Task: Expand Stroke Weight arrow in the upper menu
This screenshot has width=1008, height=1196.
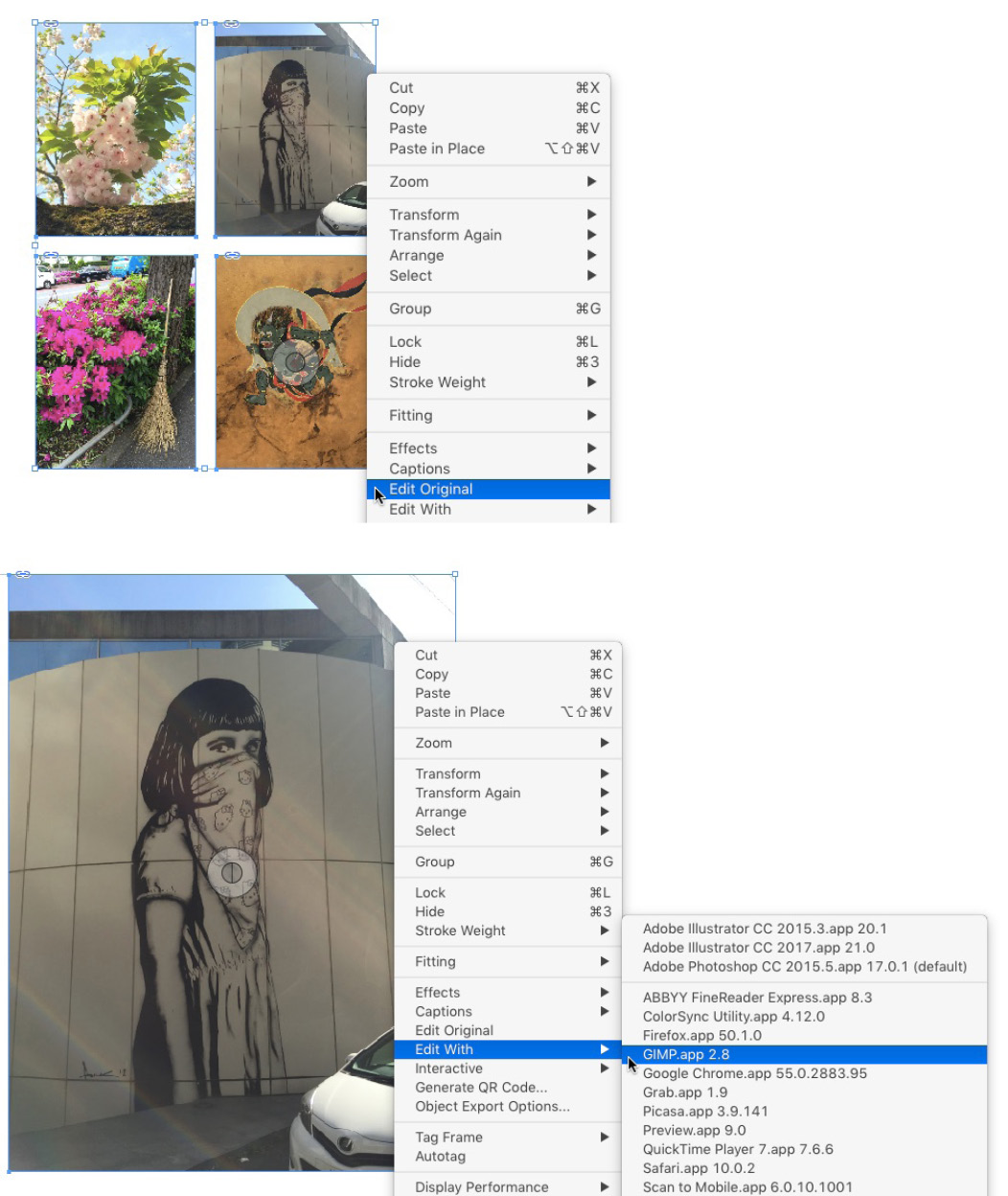Action: [x=592, y=381]
